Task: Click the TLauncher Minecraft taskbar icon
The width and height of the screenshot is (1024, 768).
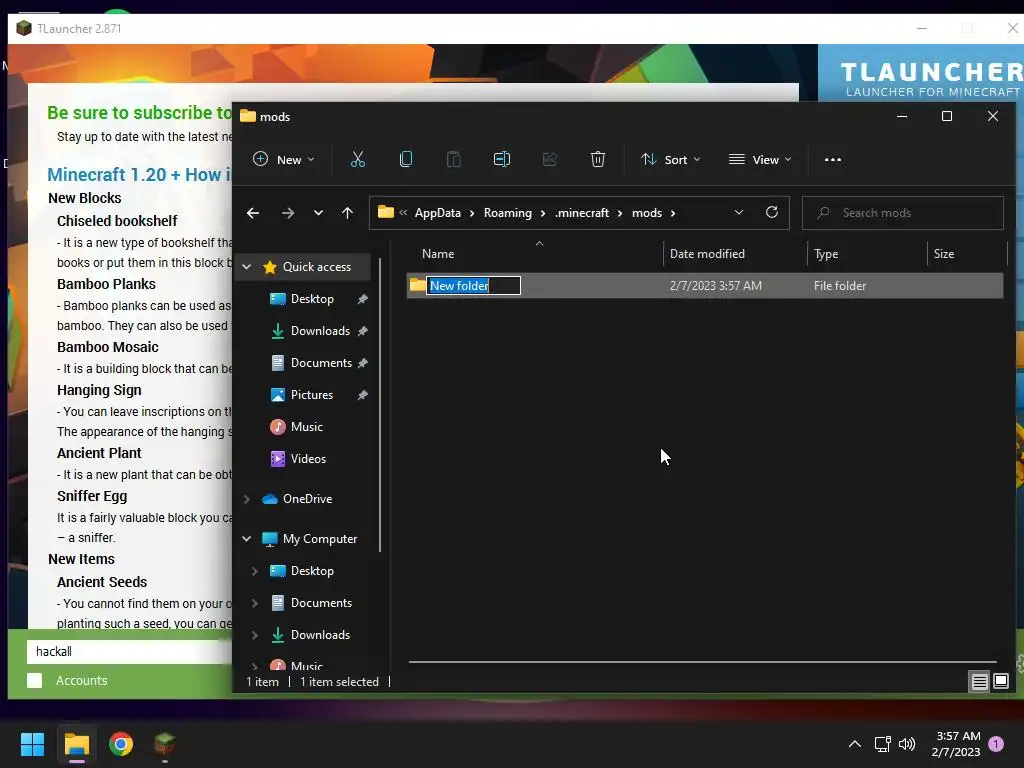Action: [x=165, y=744]
